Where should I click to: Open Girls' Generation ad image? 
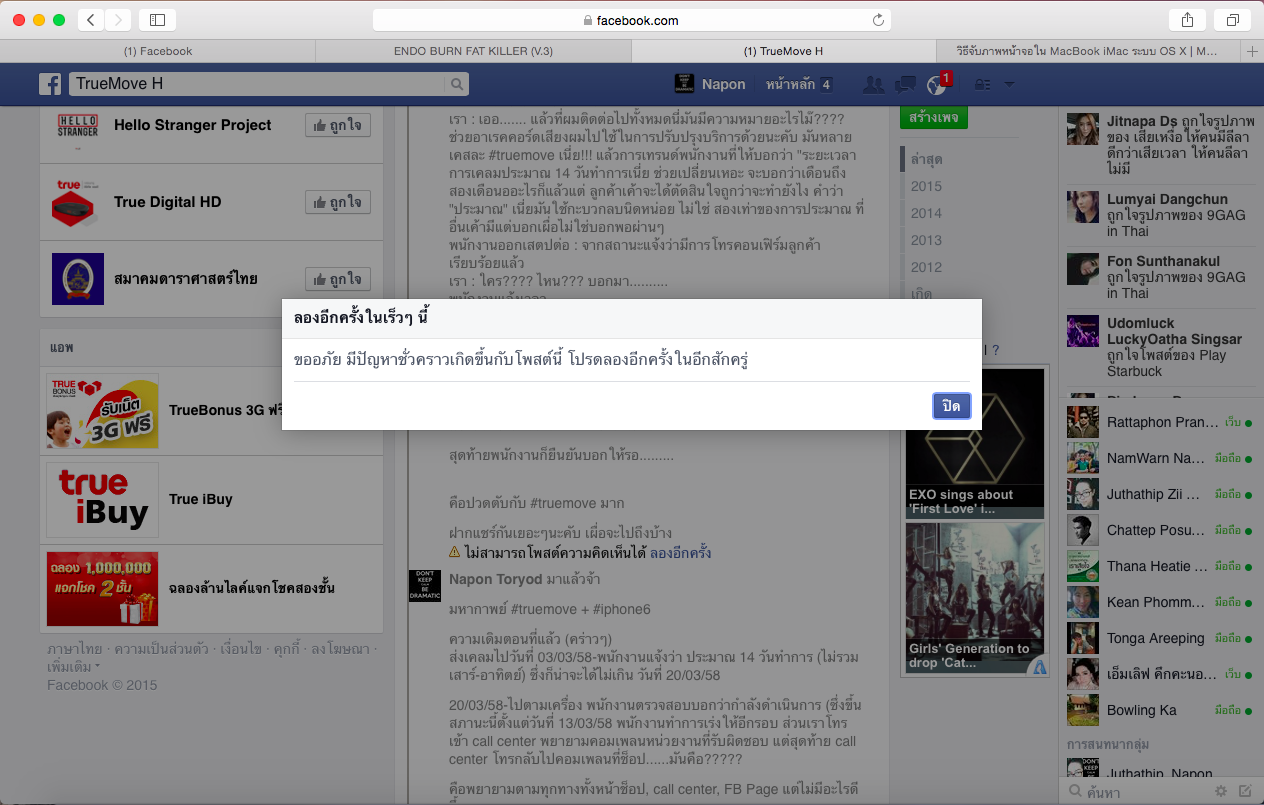975,598
